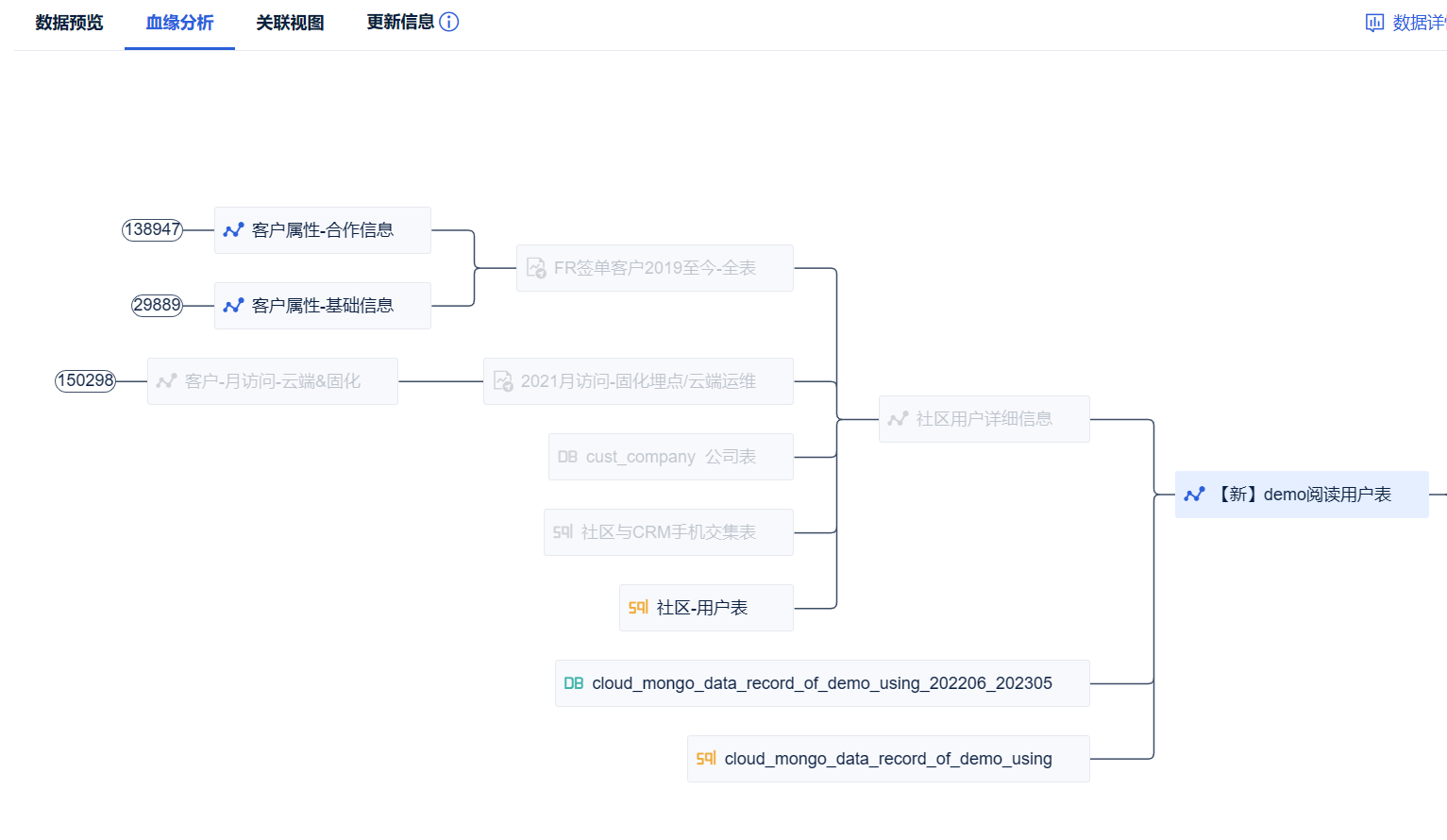Select the 社区用户详细信息 node
The width and height of the screenshot is (1447, 840).
tap(984, 419)
